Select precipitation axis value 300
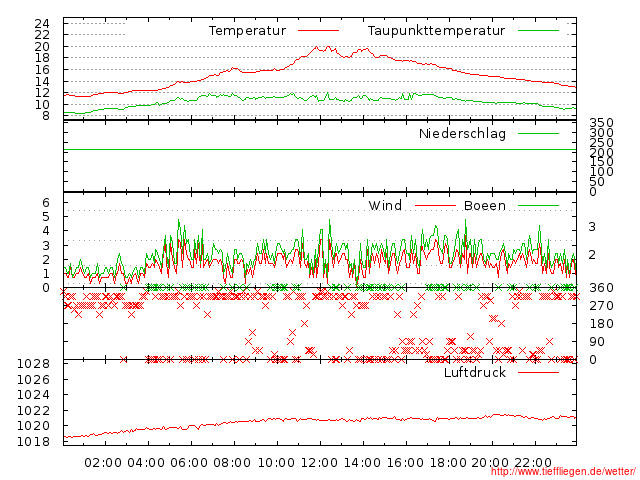Screen dimensions: 640x480 click(602, 133)
